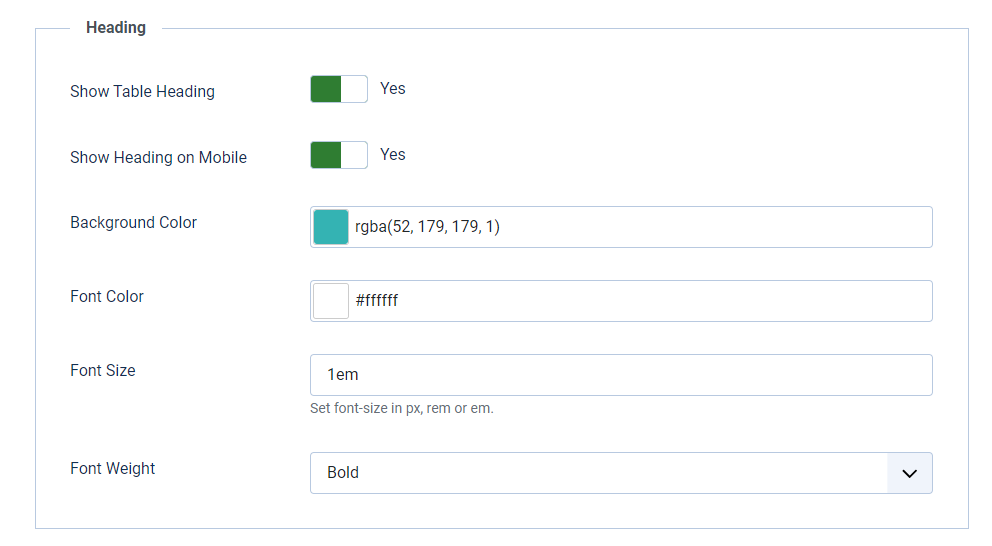Click the rgba Background Color text field
The width and height of the screenshot is (992, 546).
pos(640,227)
